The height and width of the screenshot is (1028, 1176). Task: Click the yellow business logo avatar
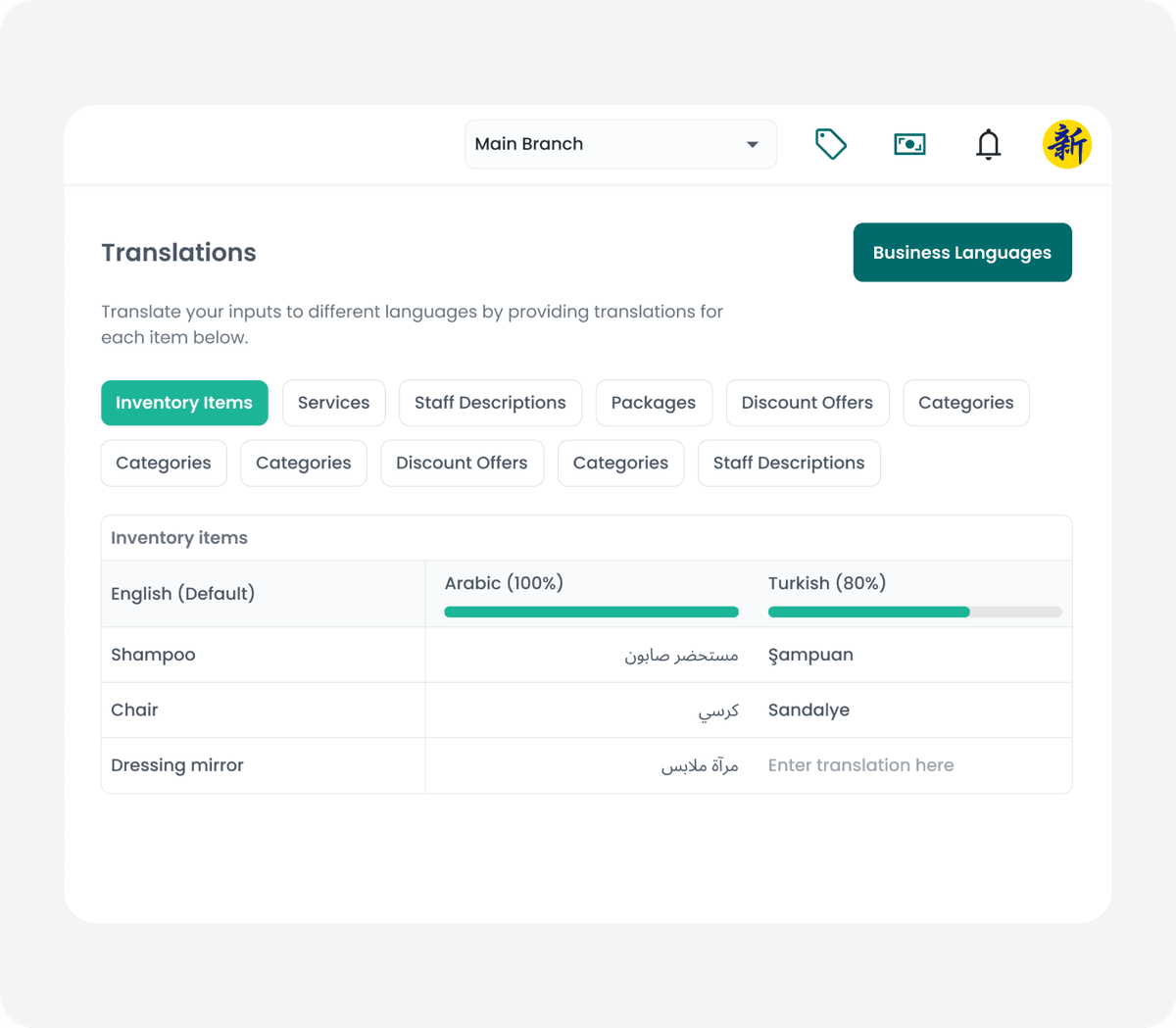click(1067, 144)
